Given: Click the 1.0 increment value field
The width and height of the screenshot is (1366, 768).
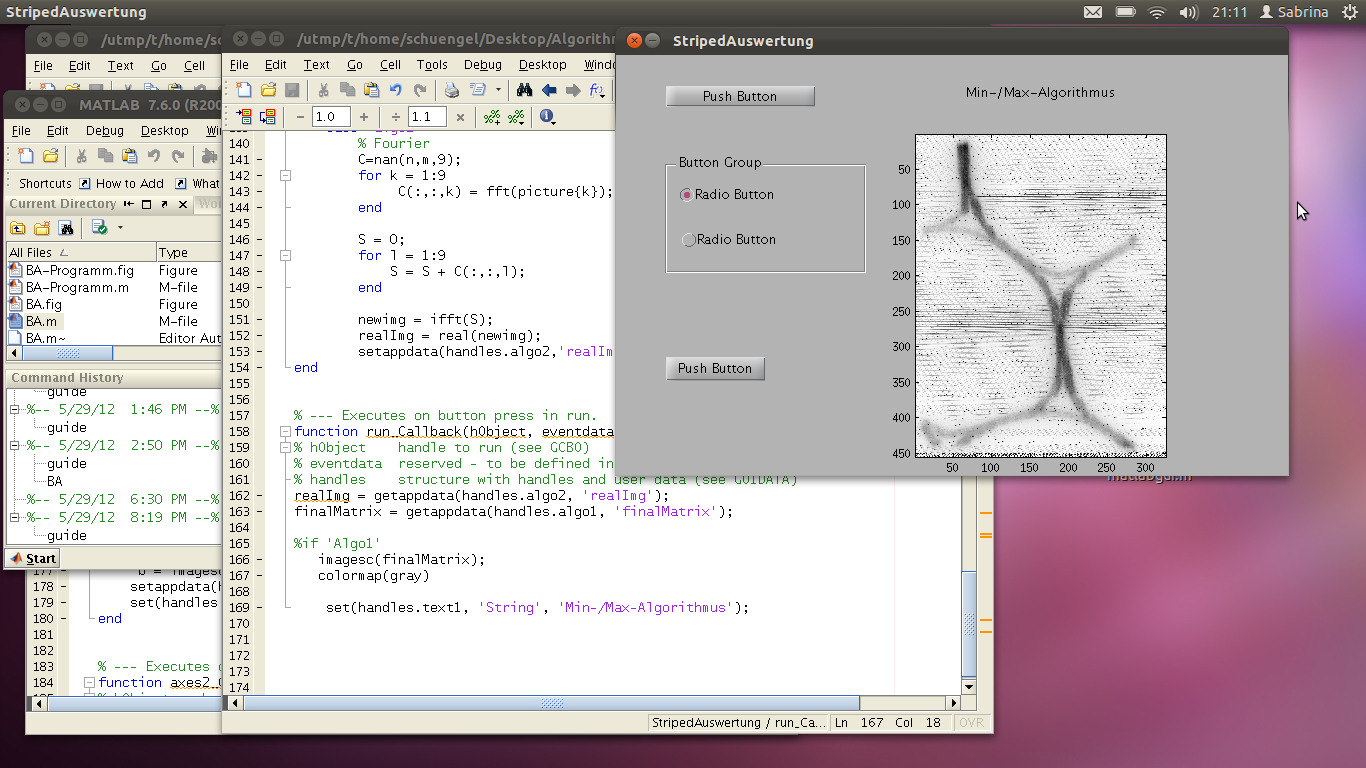Looking at the screenshot, I should pos(331,117).
